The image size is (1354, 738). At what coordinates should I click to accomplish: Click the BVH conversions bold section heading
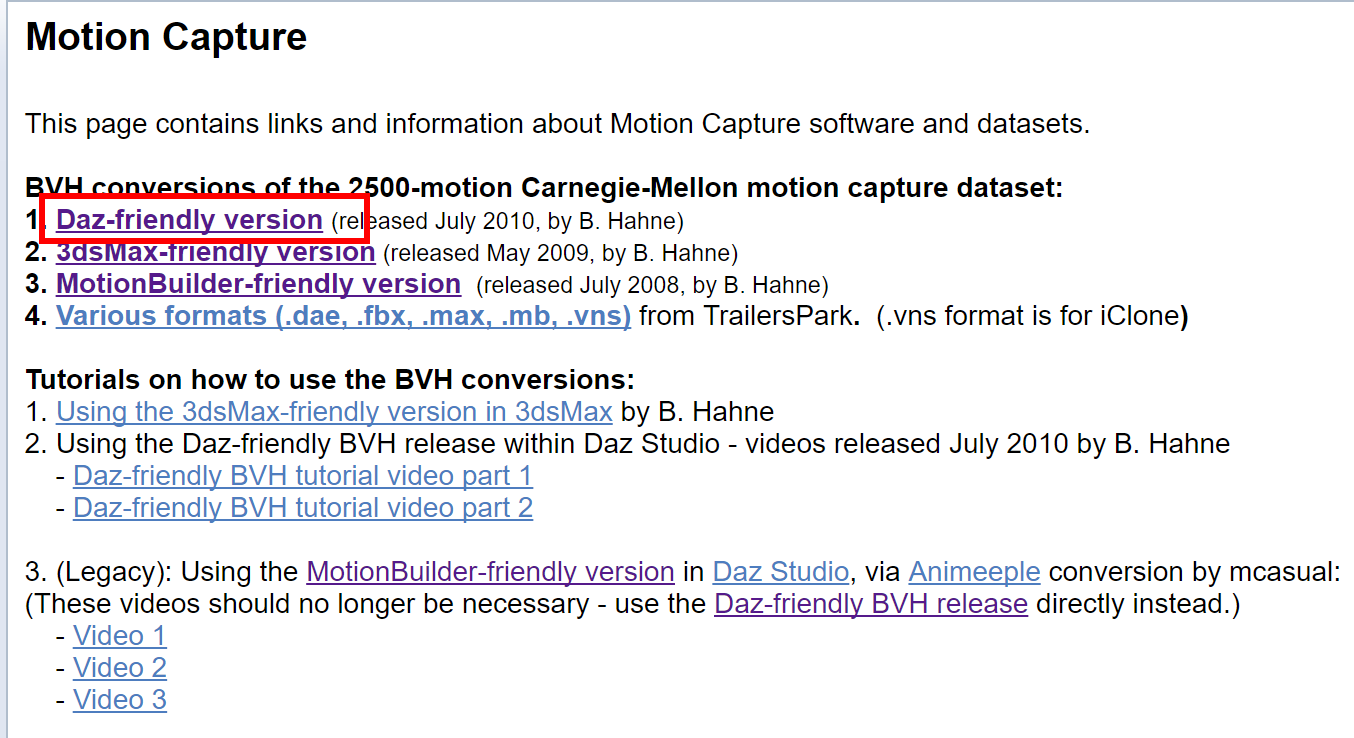(544, 188)
